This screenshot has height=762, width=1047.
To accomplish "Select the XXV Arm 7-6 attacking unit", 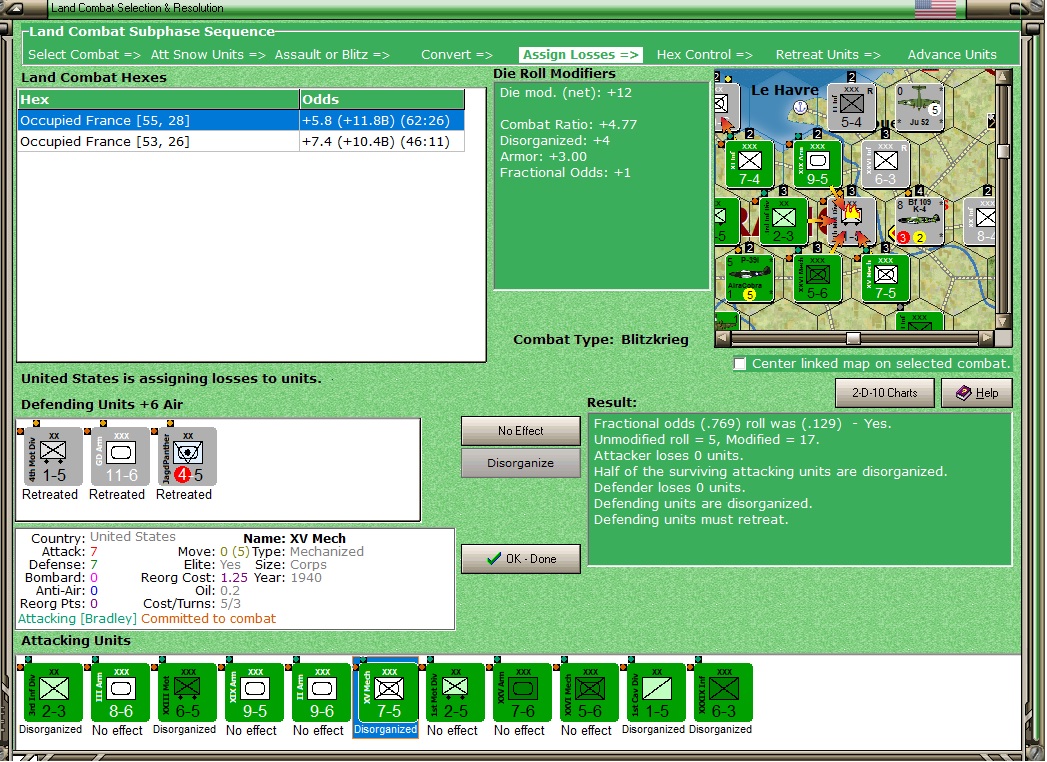I will pos(523,693).
